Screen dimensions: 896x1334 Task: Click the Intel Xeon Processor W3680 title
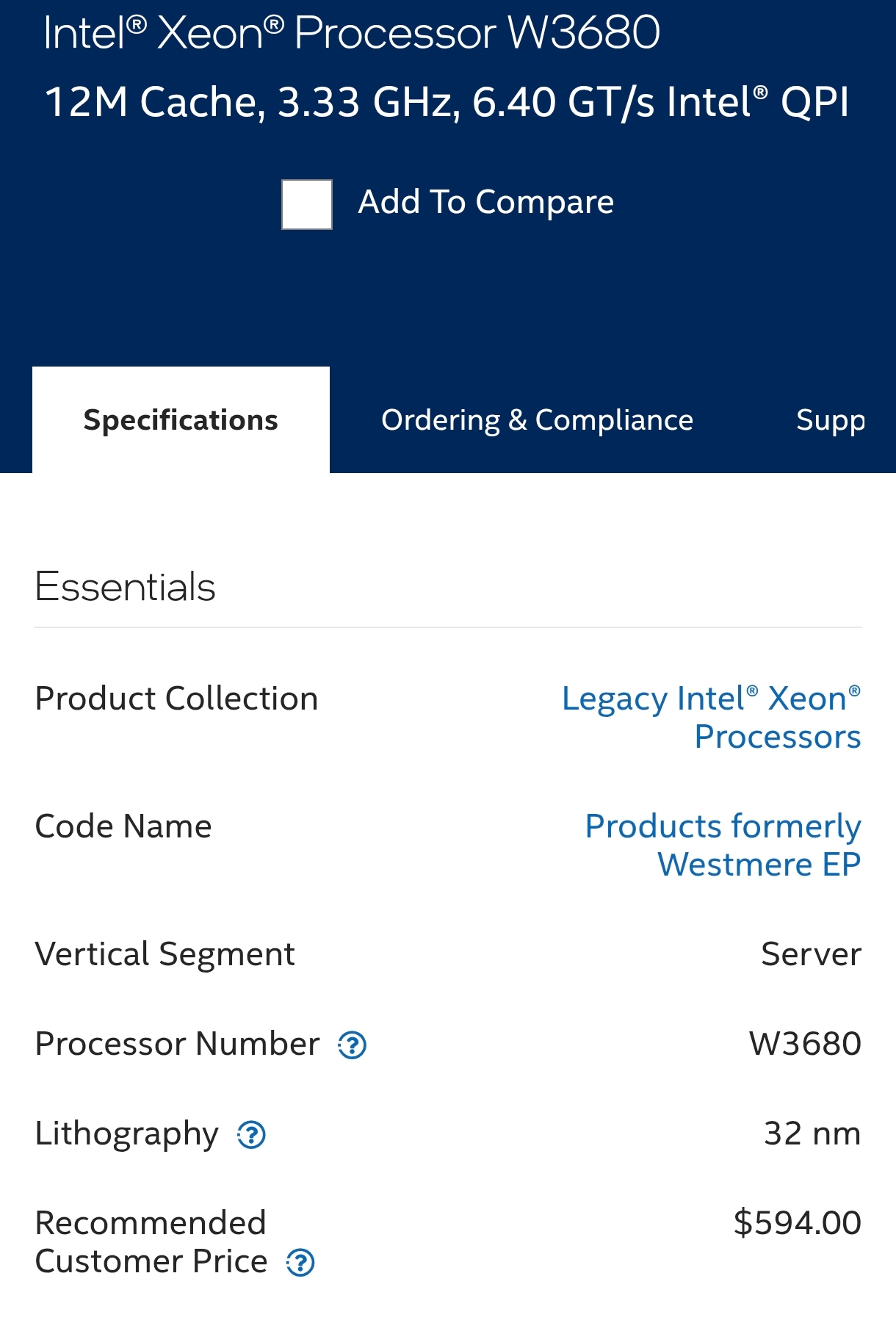pyautogui.click(x=352, y=33)
